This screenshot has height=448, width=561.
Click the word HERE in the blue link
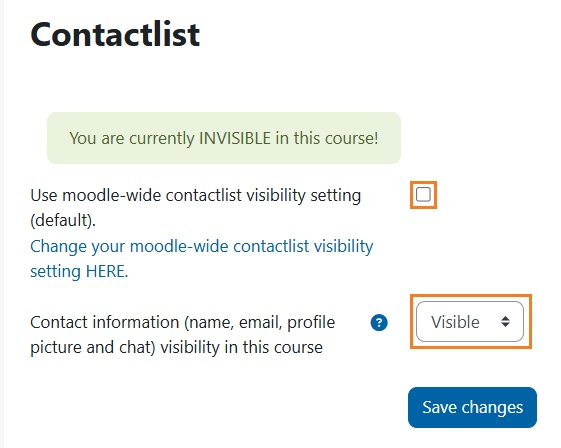pos(106,271)
